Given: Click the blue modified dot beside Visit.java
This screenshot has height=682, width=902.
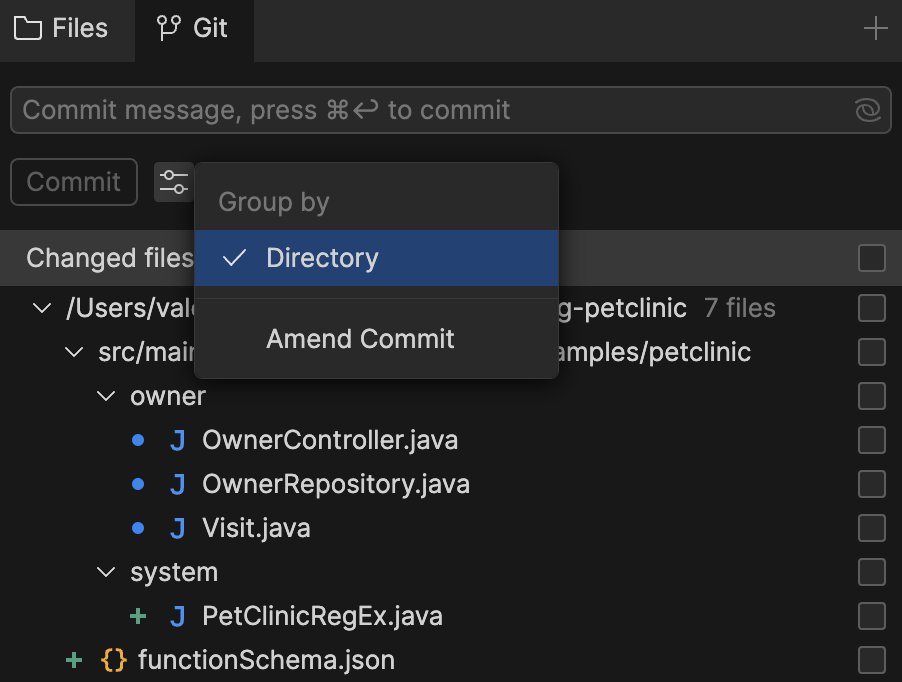Looking at the screenshot, I should [138, 528].
